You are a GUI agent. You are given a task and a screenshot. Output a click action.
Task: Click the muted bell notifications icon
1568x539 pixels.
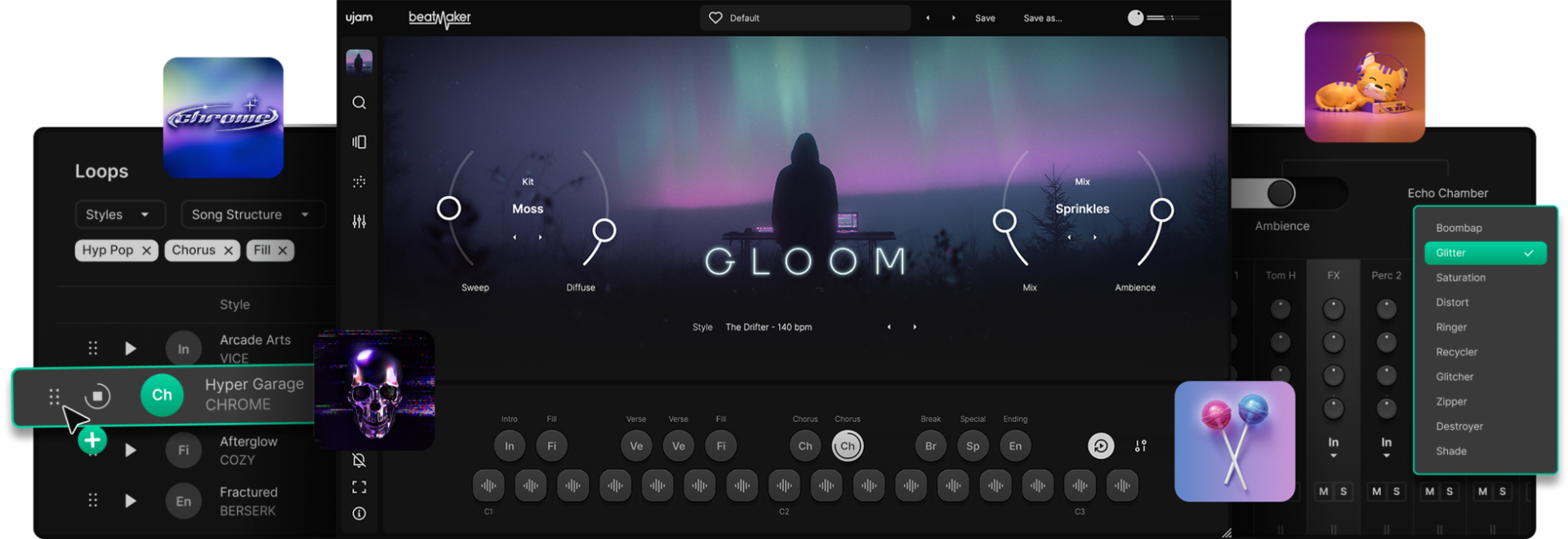(x=359, y=461)
